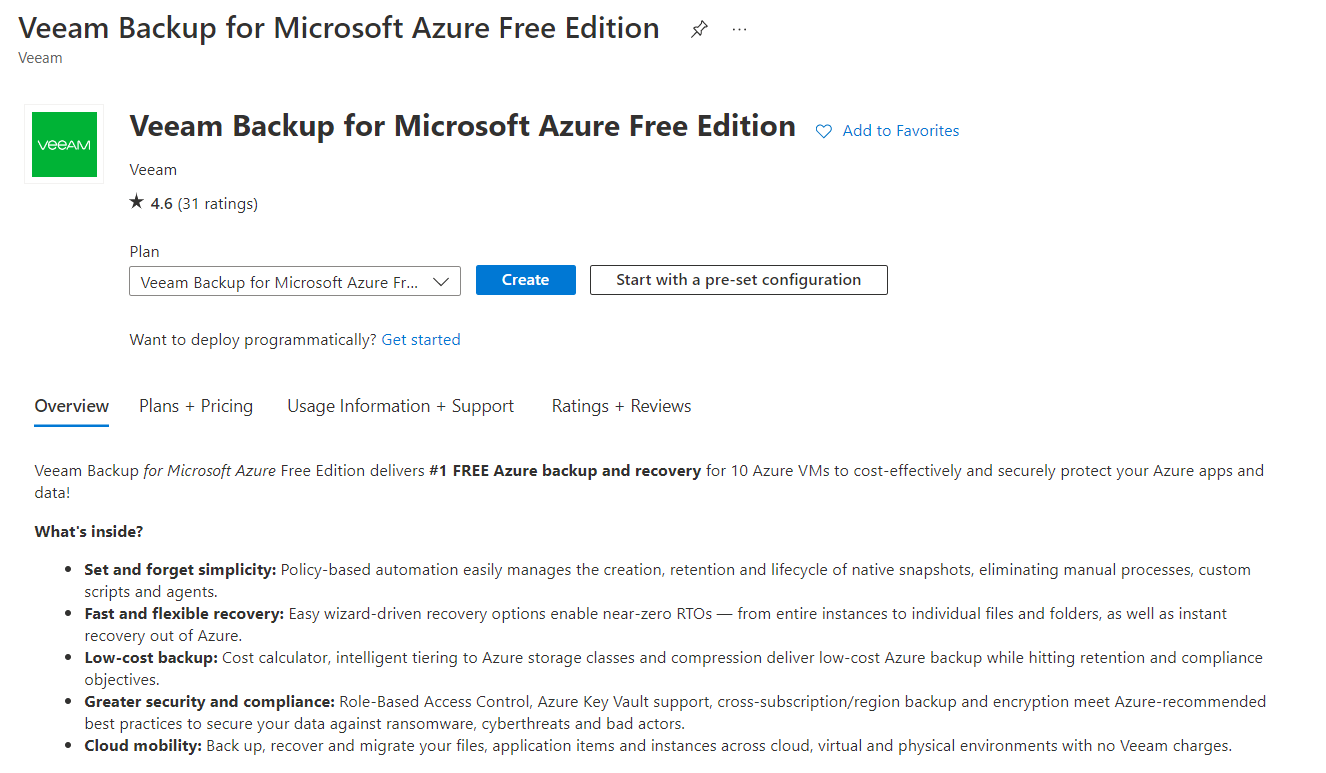Click the pin icon next to the page title
Image resolution: width=1326 pixels, height=773 pixels.
point(698,29)
